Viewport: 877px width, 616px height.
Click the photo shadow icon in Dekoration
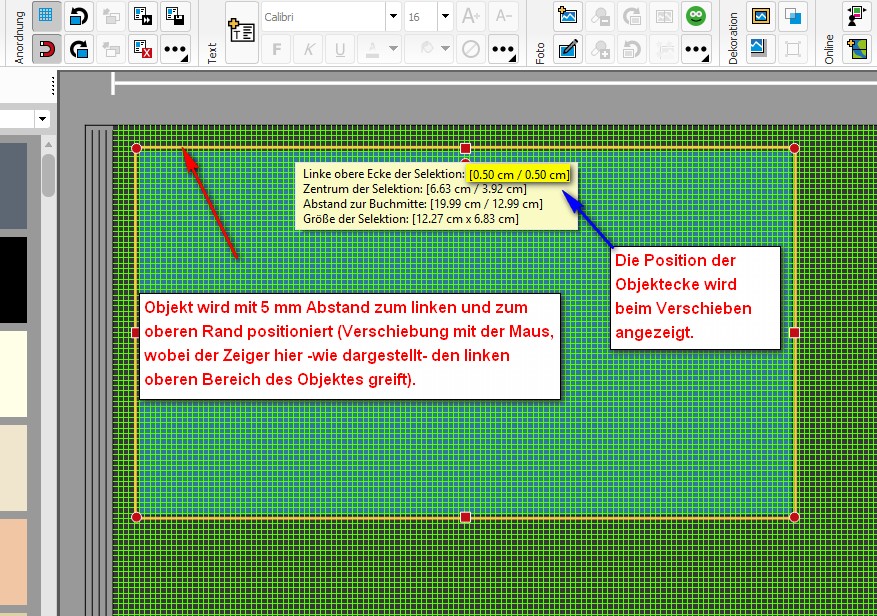point(761,48)
